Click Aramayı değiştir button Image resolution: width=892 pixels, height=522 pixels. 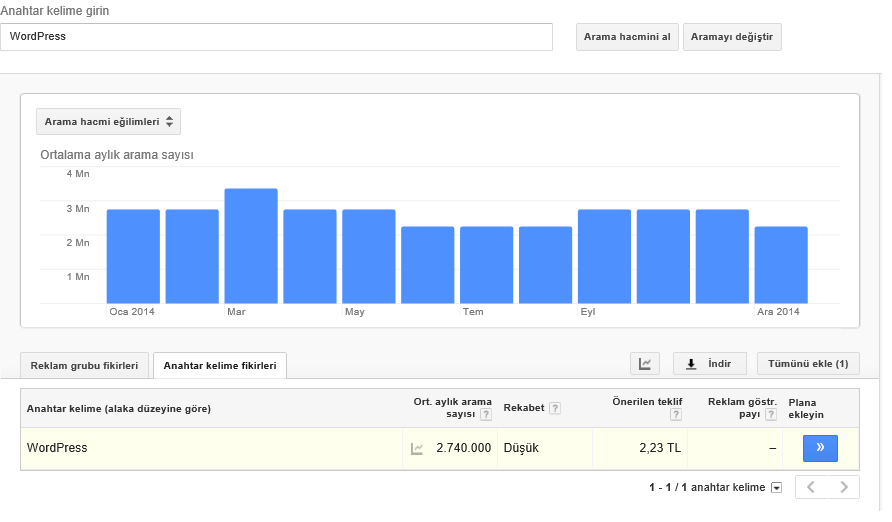[x=732, y=37]
